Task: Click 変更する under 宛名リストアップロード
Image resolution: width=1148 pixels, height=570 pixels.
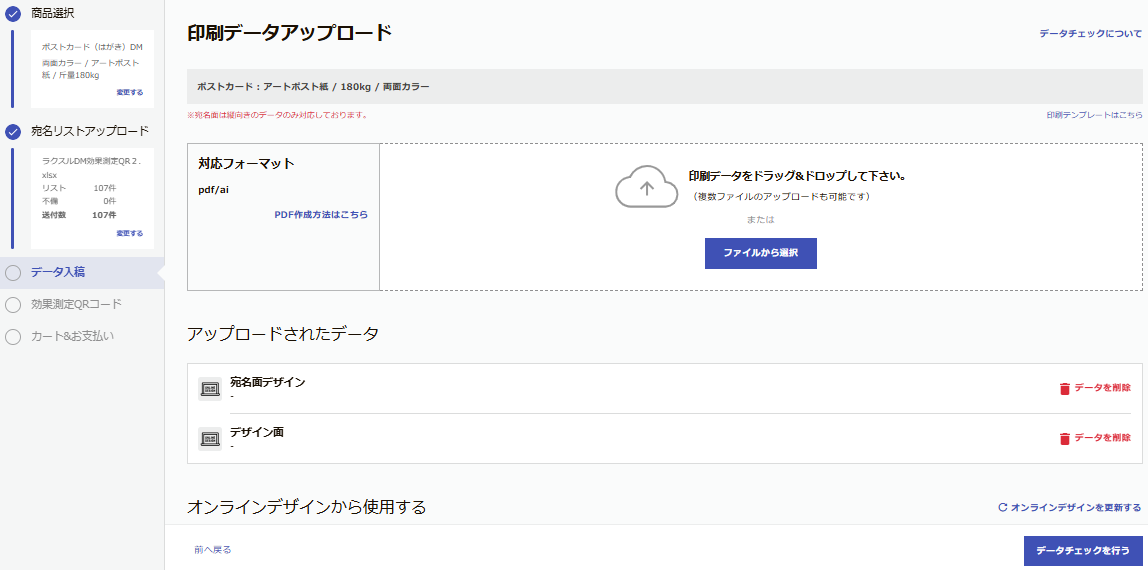Action: pos(129,233)
